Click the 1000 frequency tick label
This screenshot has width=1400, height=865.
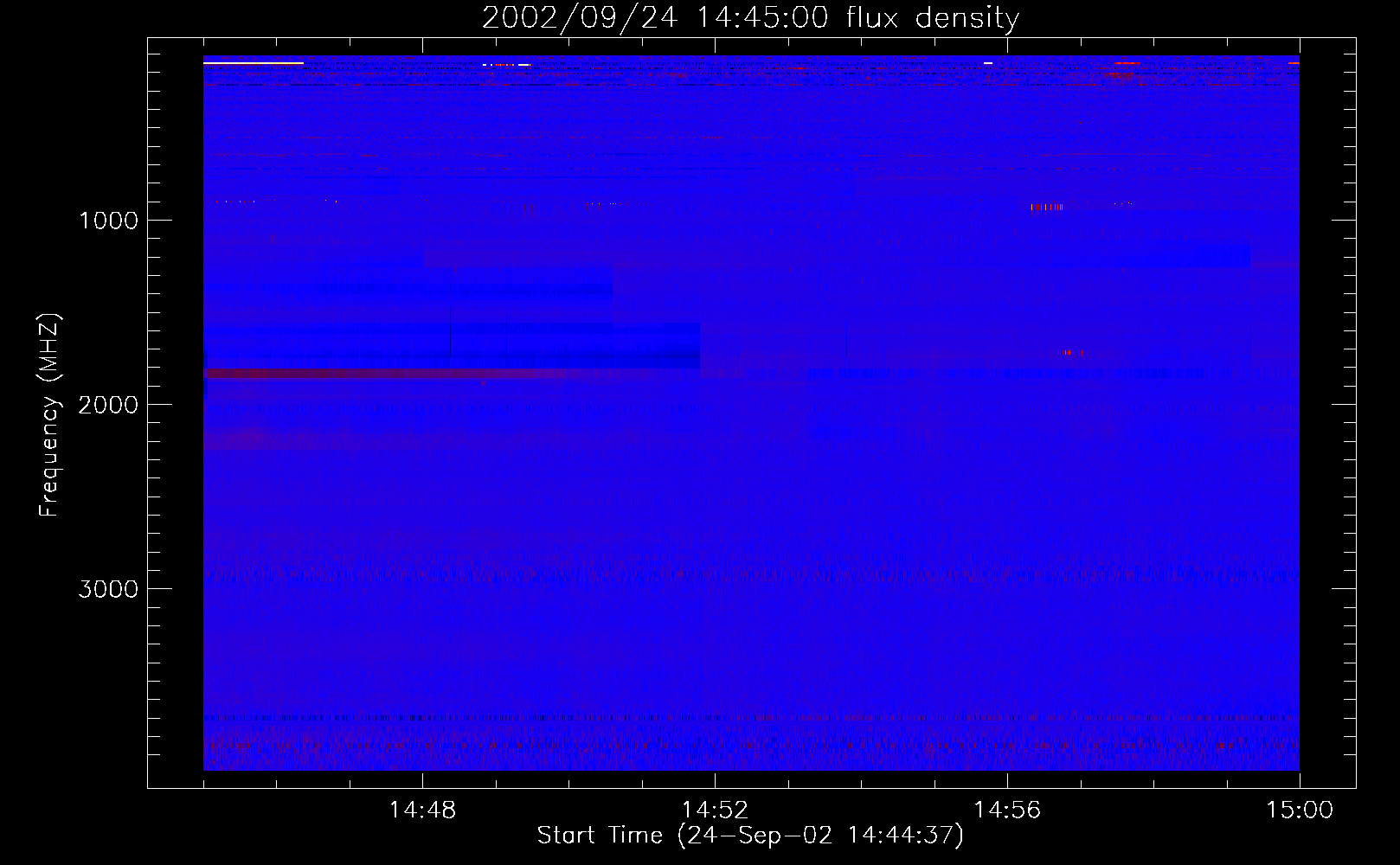coord(108,221)
